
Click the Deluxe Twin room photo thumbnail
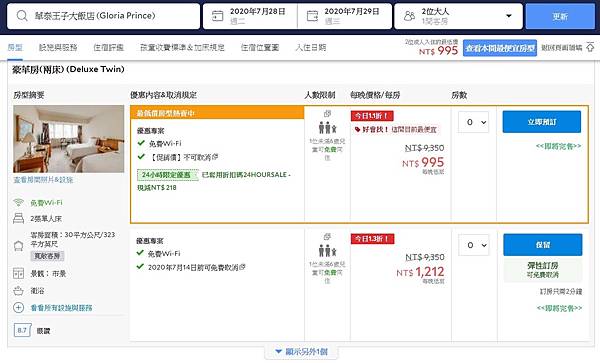click(68, 139)
